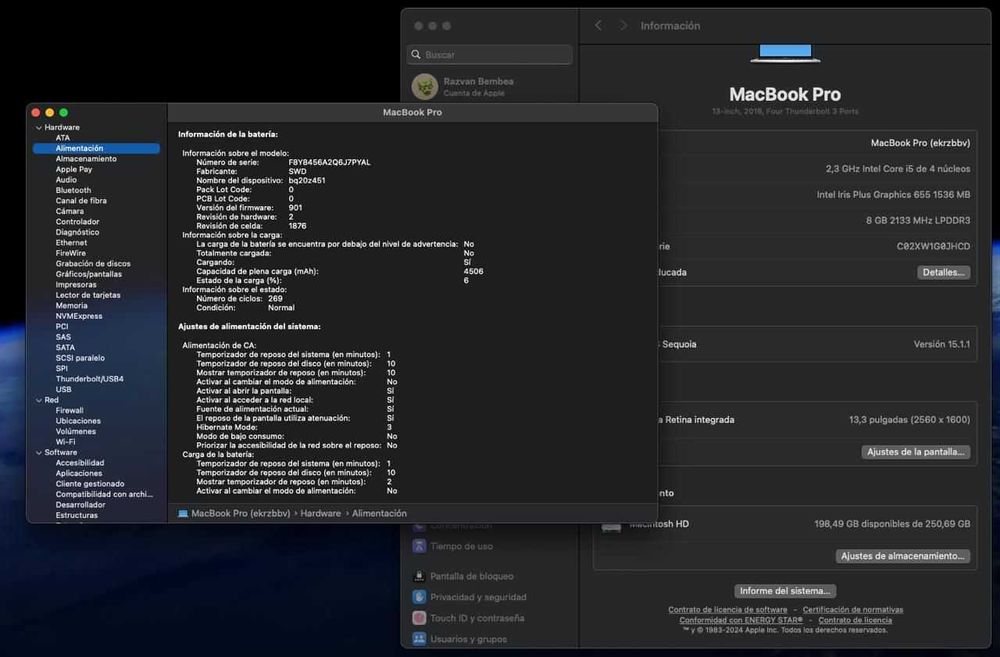The height and width of the screenshot is (657, 1000).
Task: Select PCI in the sidebar
Action: tap(62, 327)
